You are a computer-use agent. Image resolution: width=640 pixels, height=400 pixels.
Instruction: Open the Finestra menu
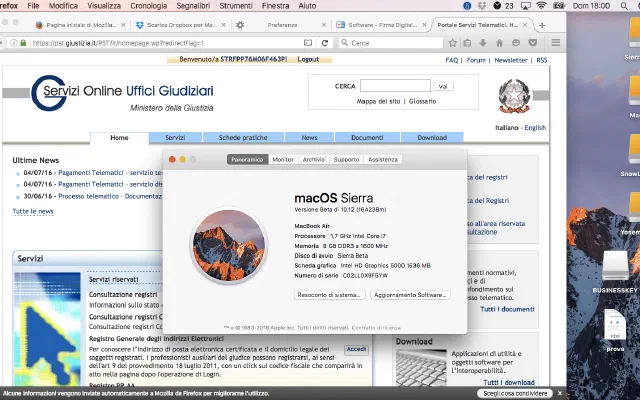click(275, 6)
